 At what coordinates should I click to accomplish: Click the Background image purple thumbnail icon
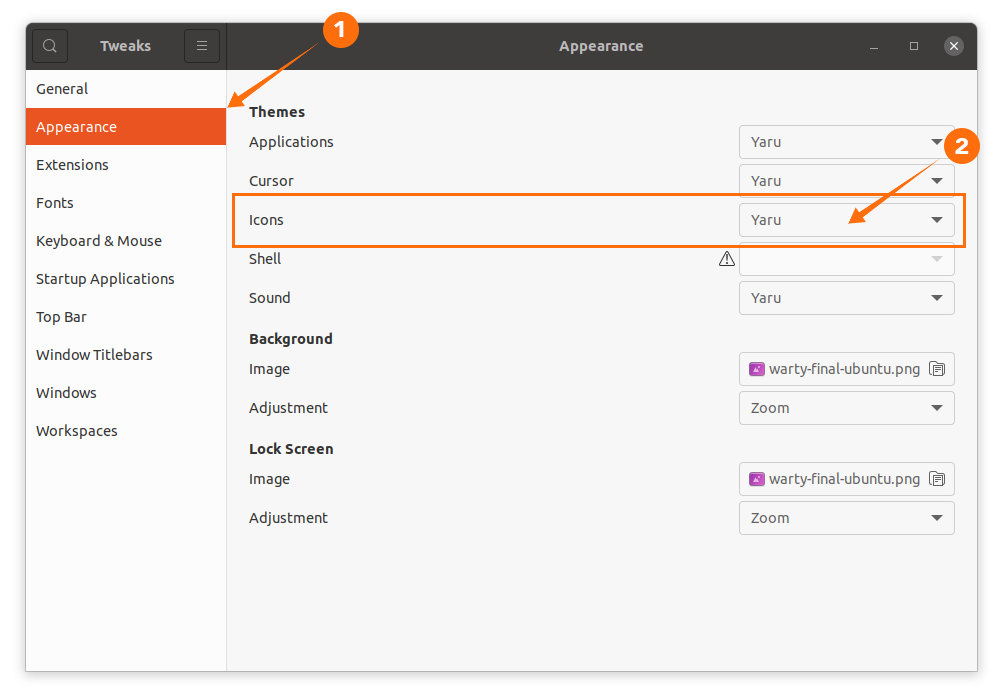[x=757, y=369]
